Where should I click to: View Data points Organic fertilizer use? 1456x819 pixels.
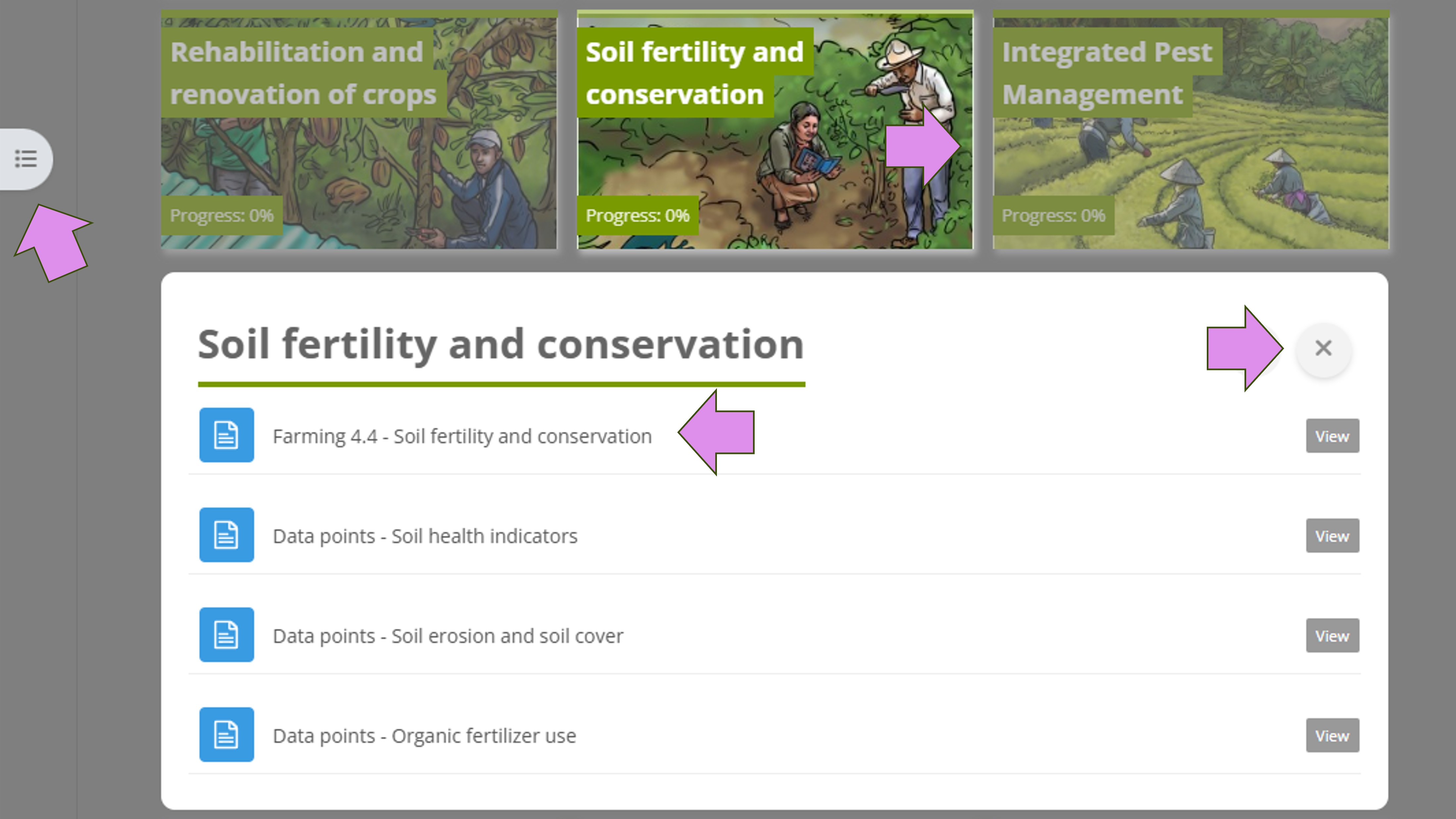pyautogui.click(x=1332, y=736)
